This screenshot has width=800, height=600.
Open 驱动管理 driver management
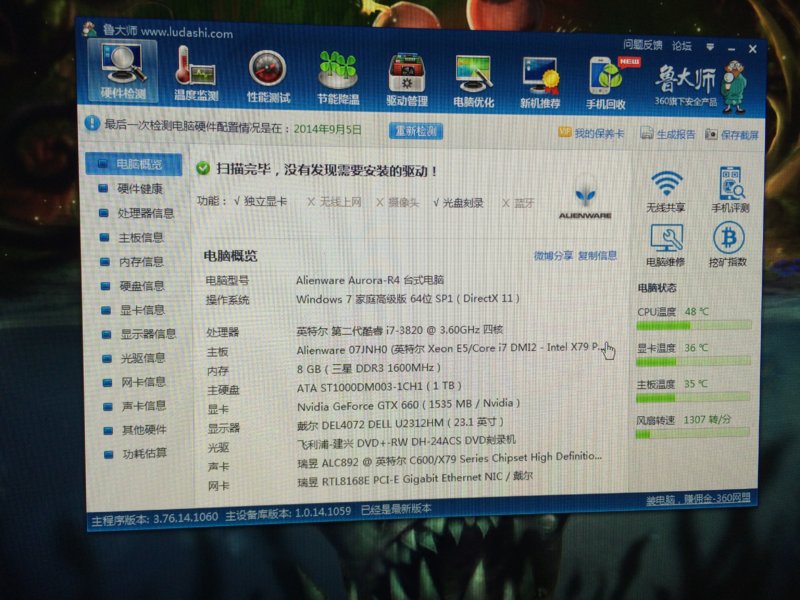point(407,80)
